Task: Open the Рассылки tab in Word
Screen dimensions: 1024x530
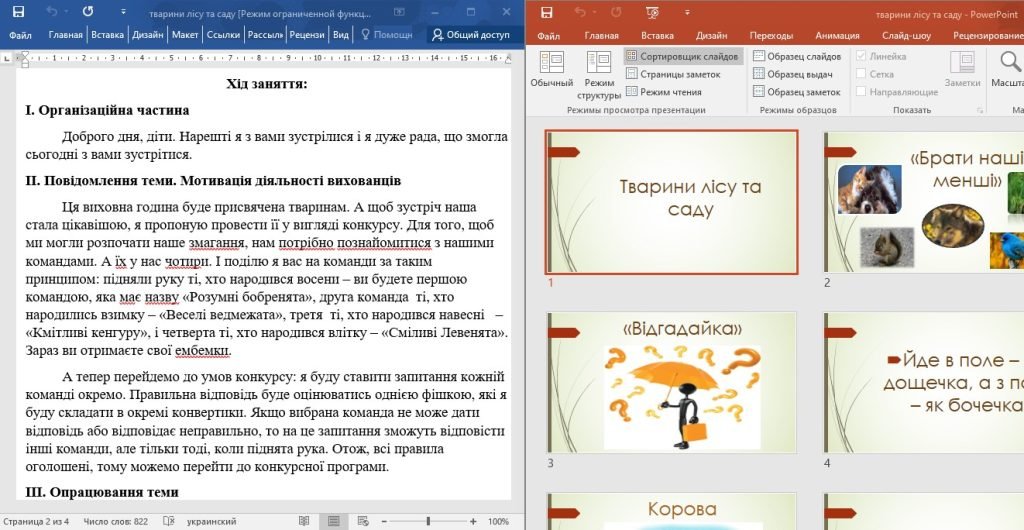Action: pyautogui.click(x=265, y=35)
